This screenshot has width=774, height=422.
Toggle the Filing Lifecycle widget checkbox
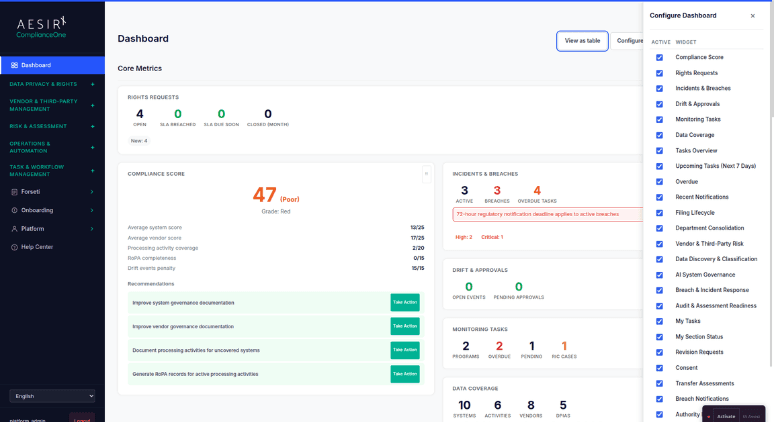point(659,213)
